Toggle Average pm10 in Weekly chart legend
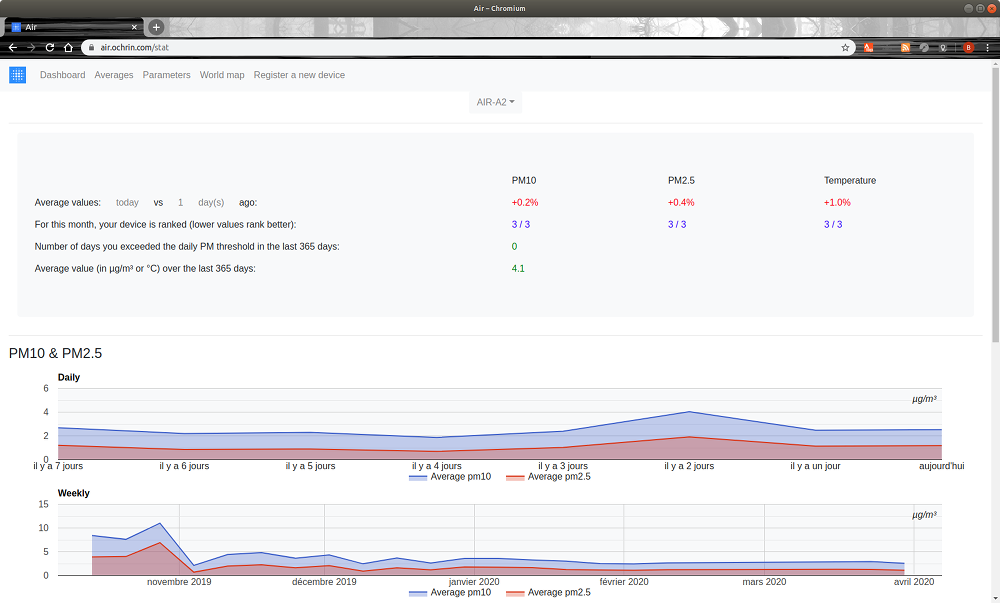The height and width of the screenshot is (603, 1000). pos(450,593)
